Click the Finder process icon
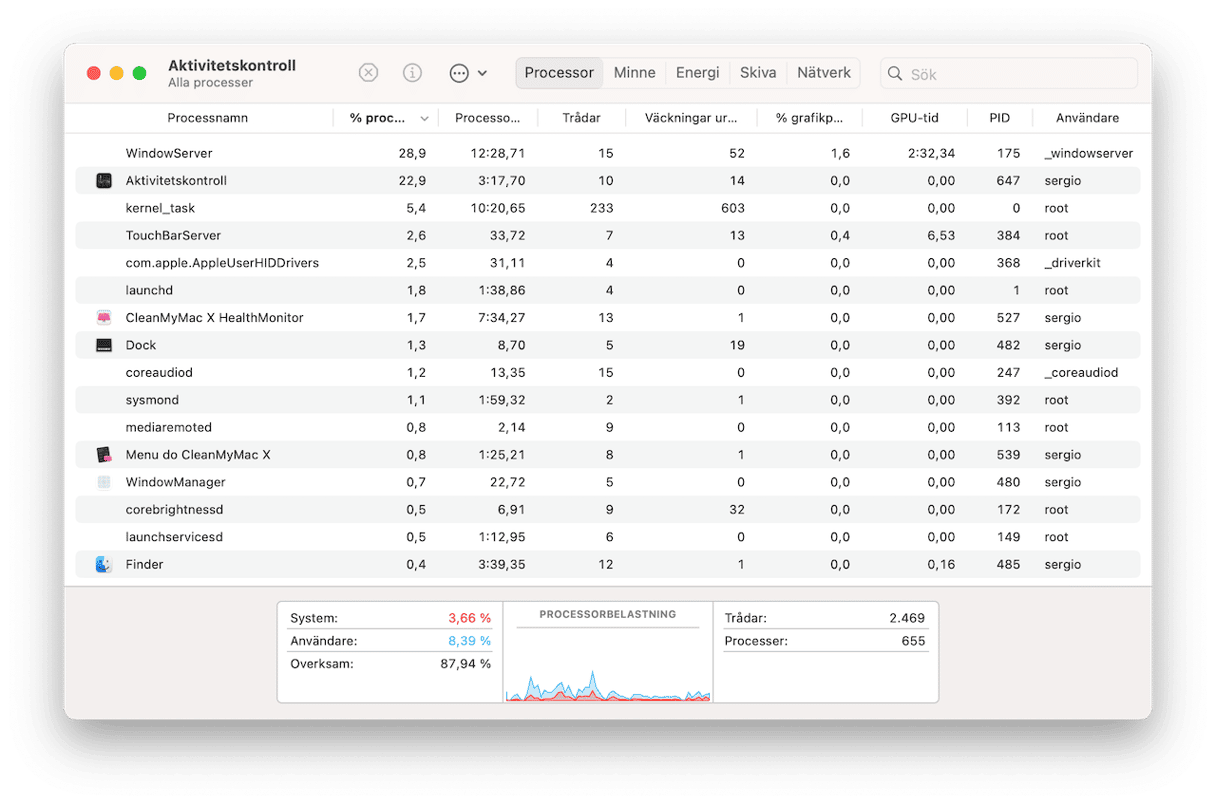 pyautogui.click(x=104, y=564)
